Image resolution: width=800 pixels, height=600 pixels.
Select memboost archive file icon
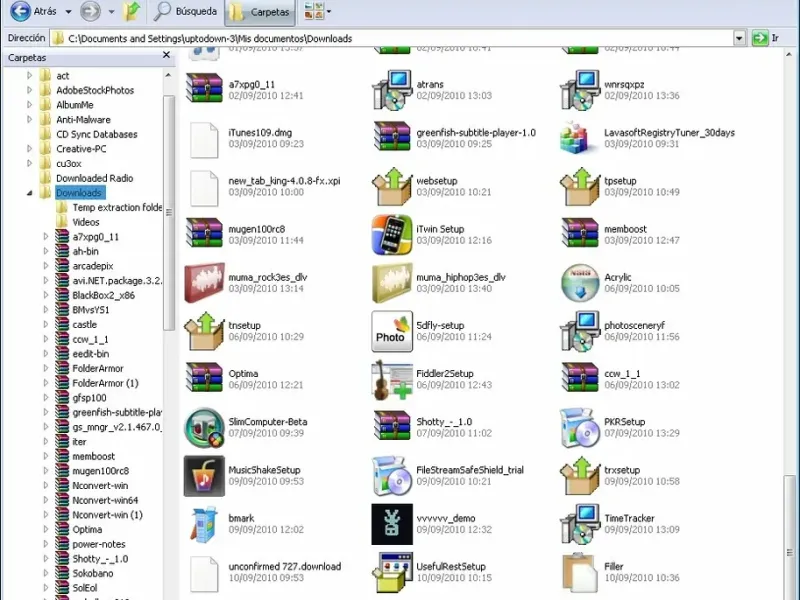[x=580, y=233]
